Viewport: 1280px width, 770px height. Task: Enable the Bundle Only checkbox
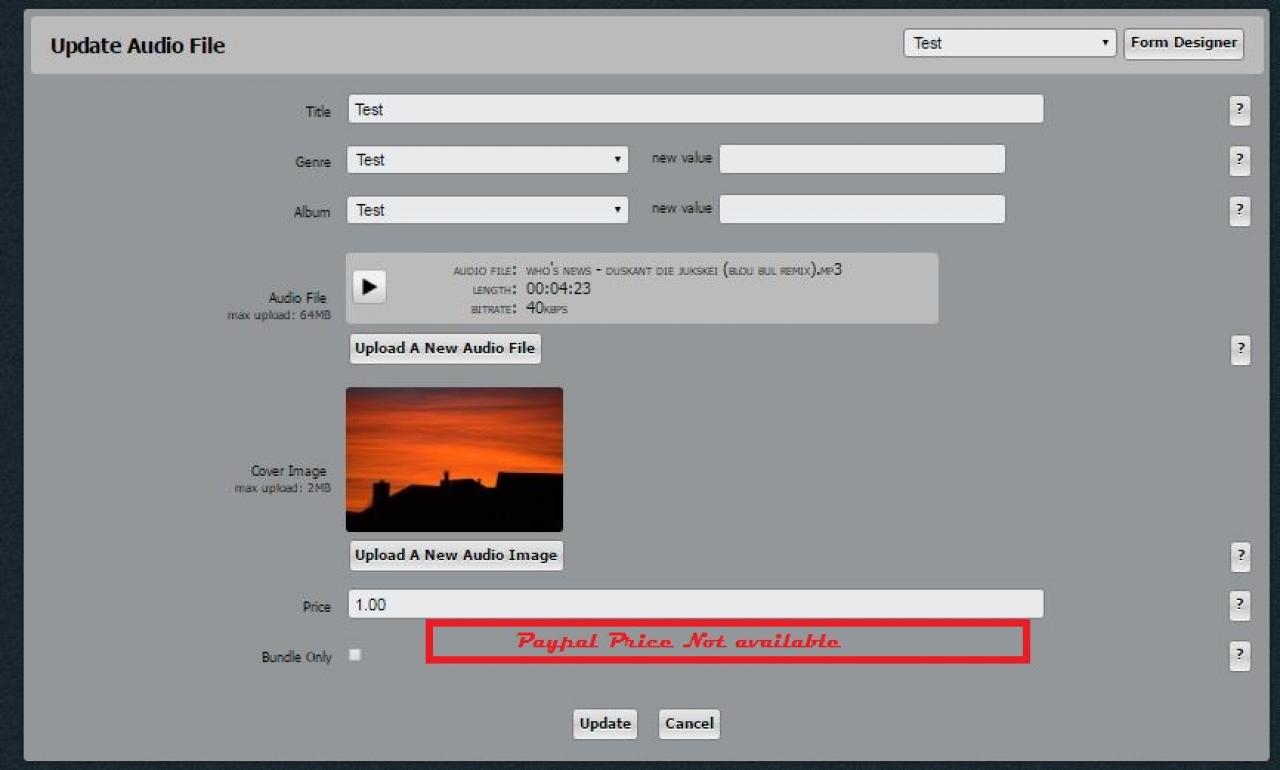355,655
